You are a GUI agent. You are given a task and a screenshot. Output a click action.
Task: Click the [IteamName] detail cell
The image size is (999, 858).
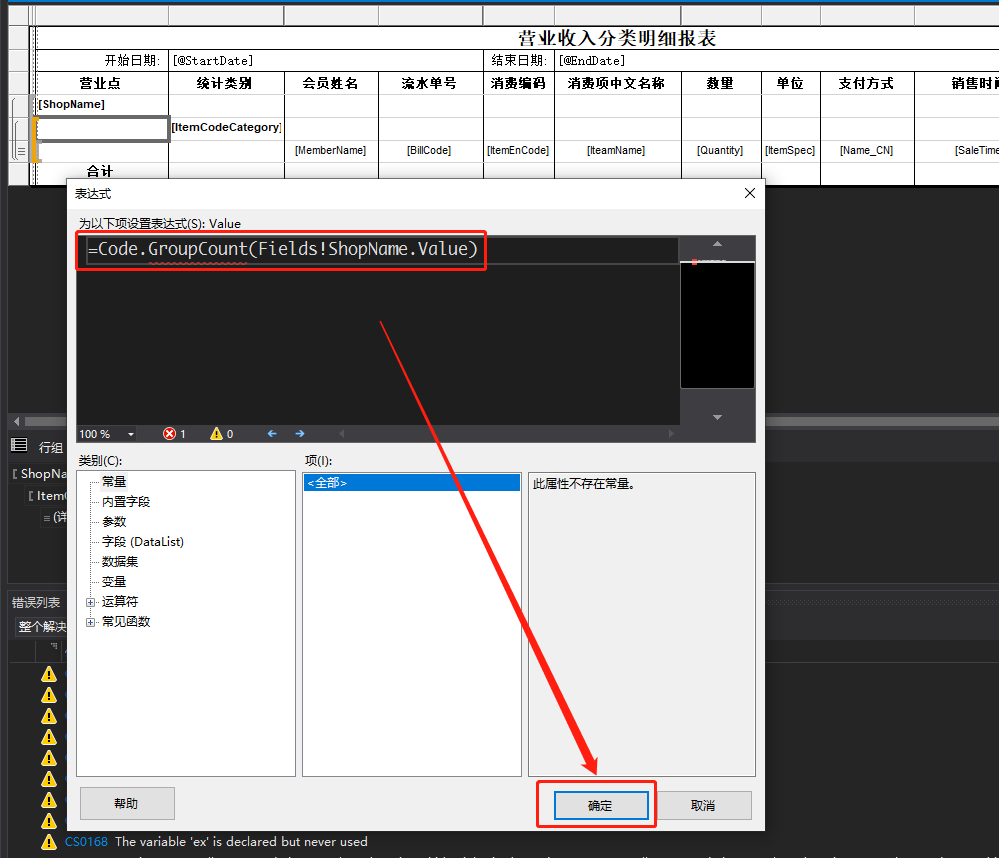(616, 150)
